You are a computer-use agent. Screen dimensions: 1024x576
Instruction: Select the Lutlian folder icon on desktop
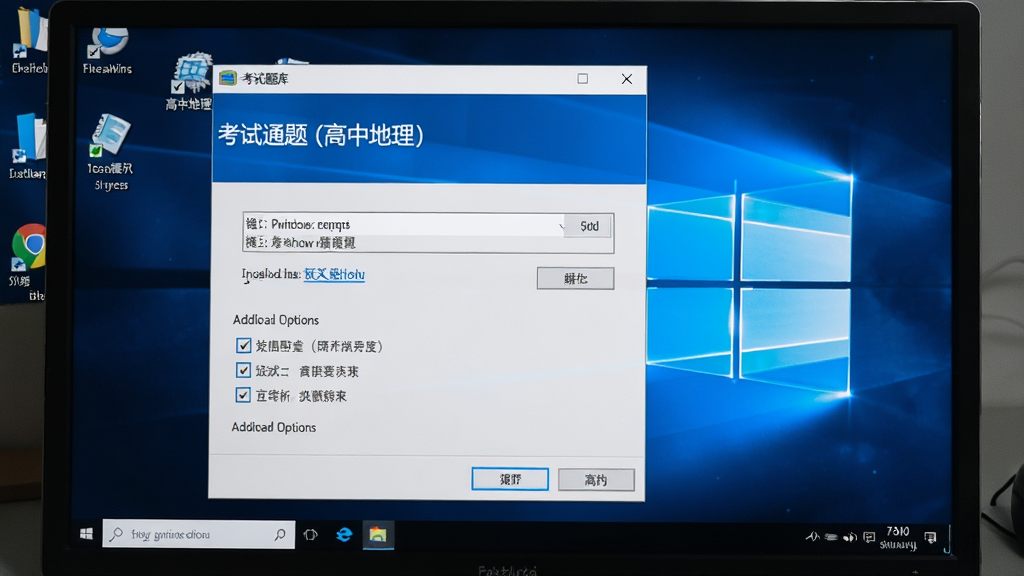(28, 146)
